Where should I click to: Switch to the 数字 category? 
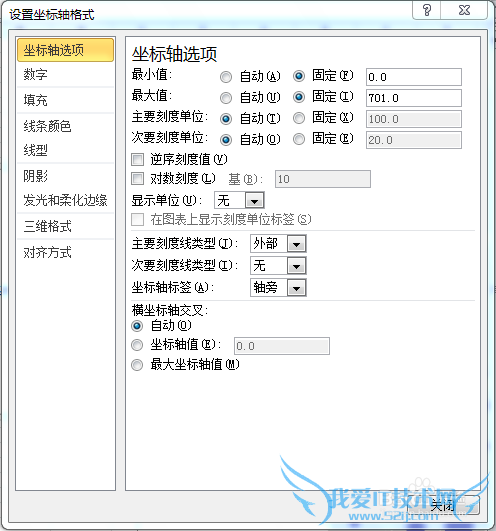(65, 74)
